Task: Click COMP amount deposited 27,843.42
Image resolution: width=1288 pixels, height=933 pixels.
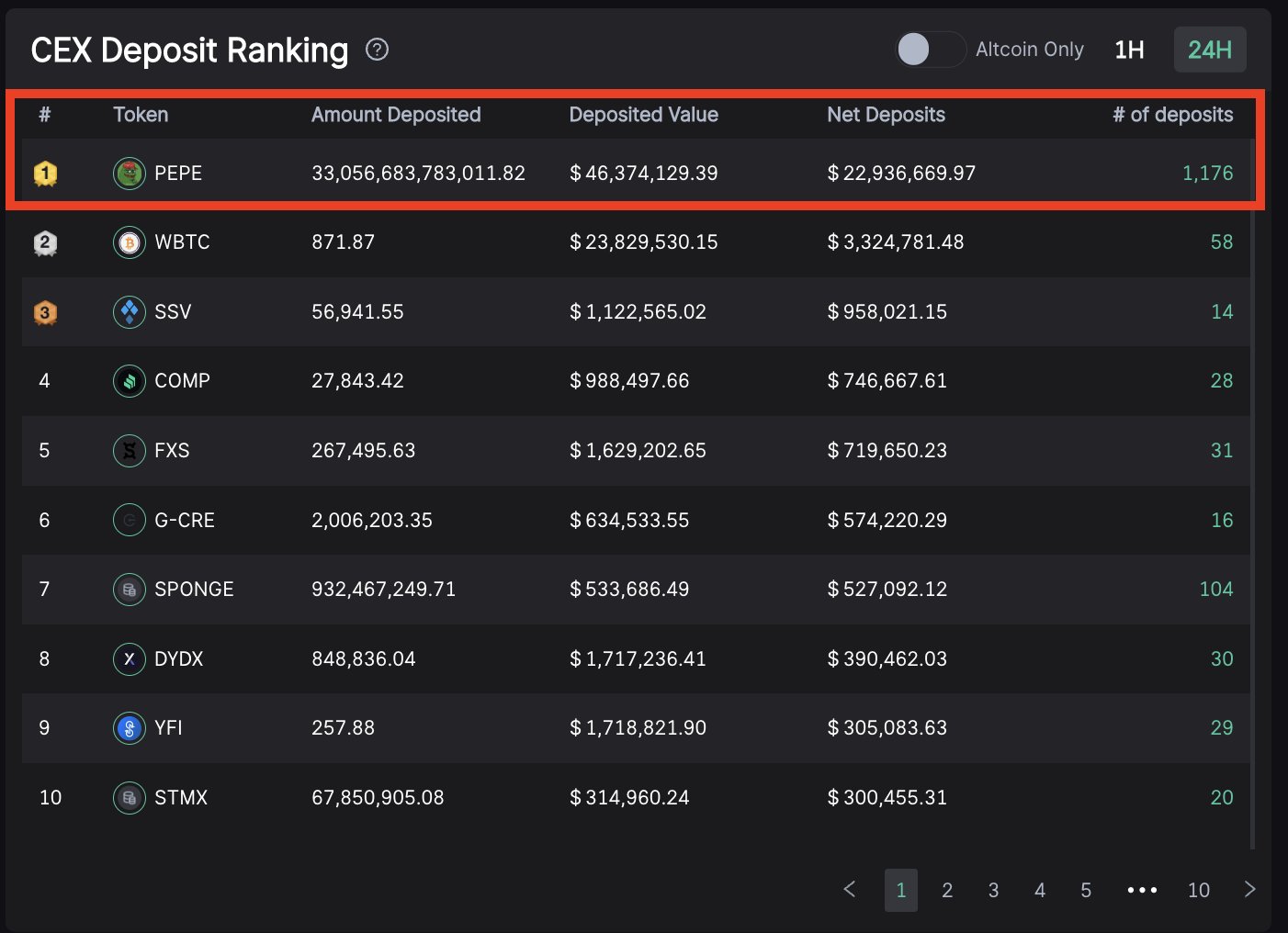Action: (357, 381)
